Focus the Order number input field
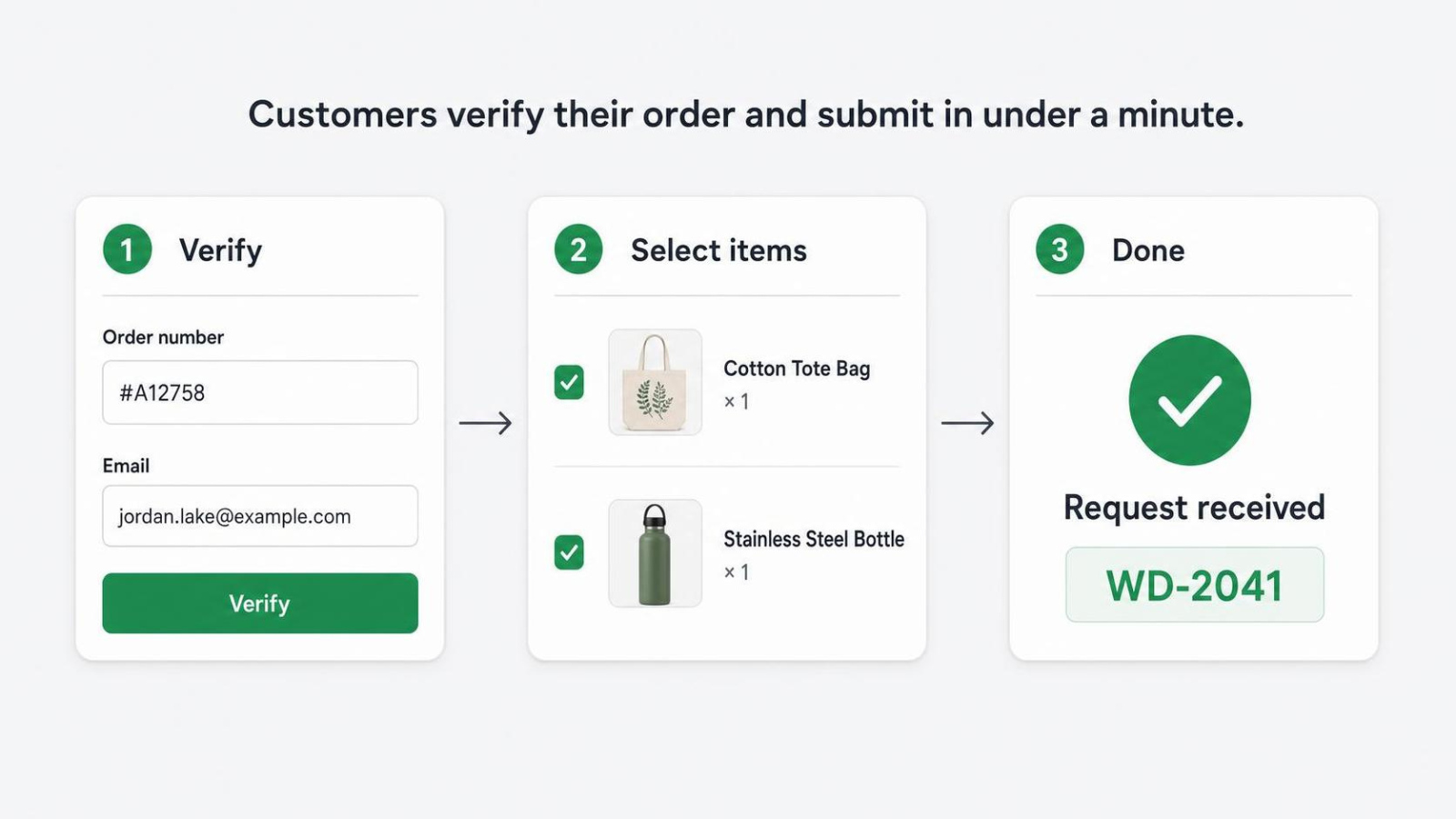 (260, 392)
